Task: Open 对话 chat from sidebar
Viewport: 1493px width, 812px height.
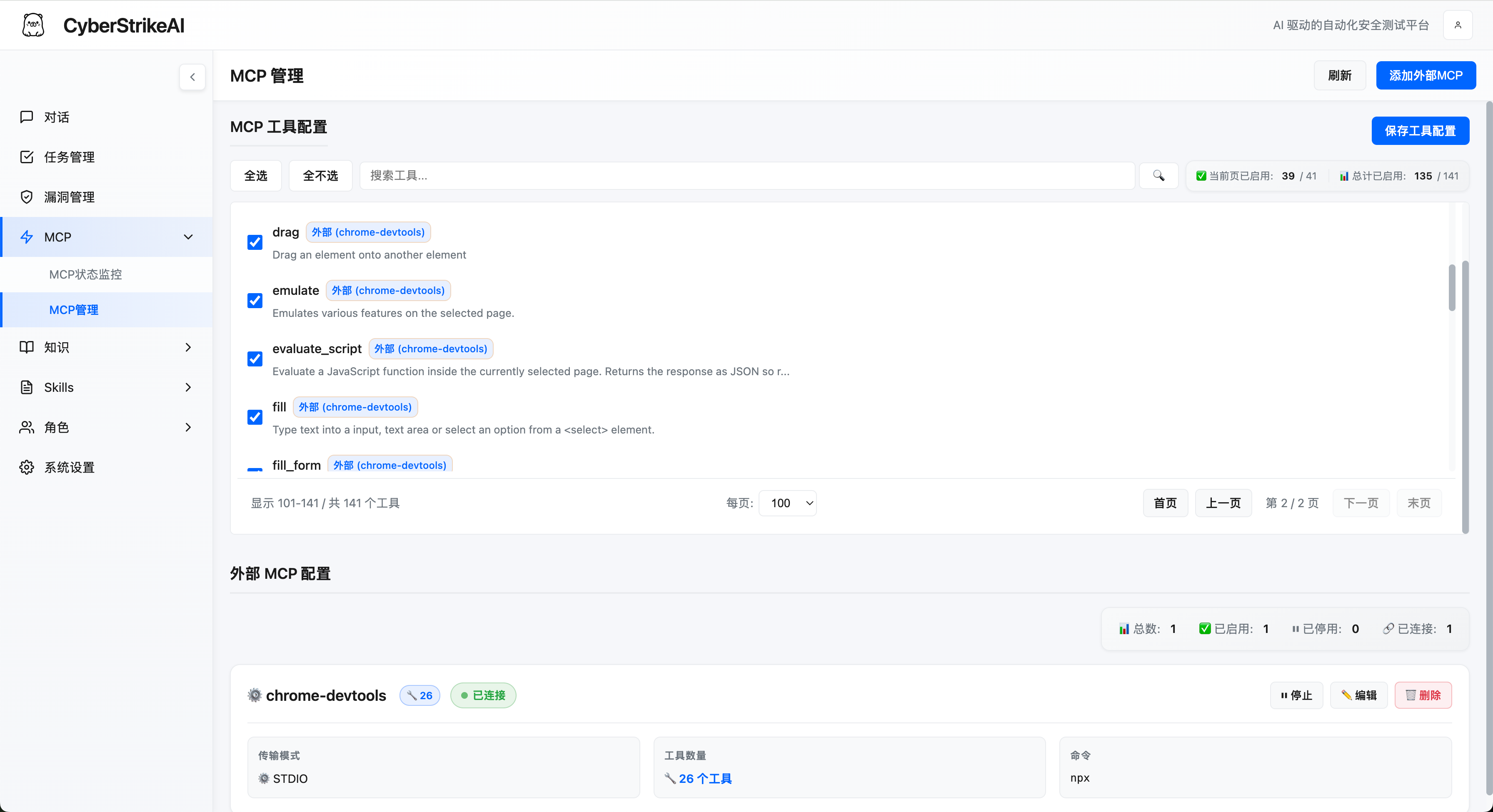Action: 56,117
